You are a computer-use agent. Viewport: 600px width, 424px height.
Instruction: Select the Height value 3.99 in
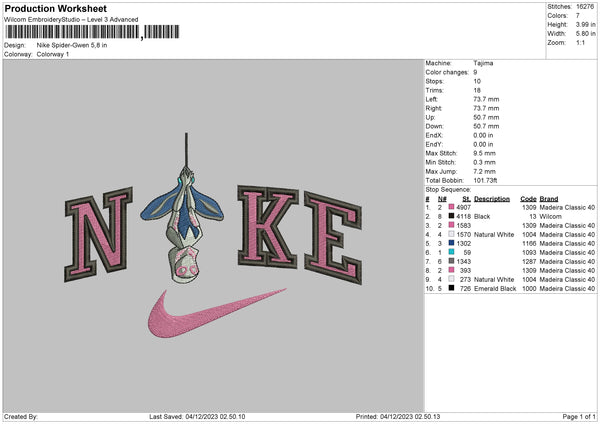click(x=585, y=24)
